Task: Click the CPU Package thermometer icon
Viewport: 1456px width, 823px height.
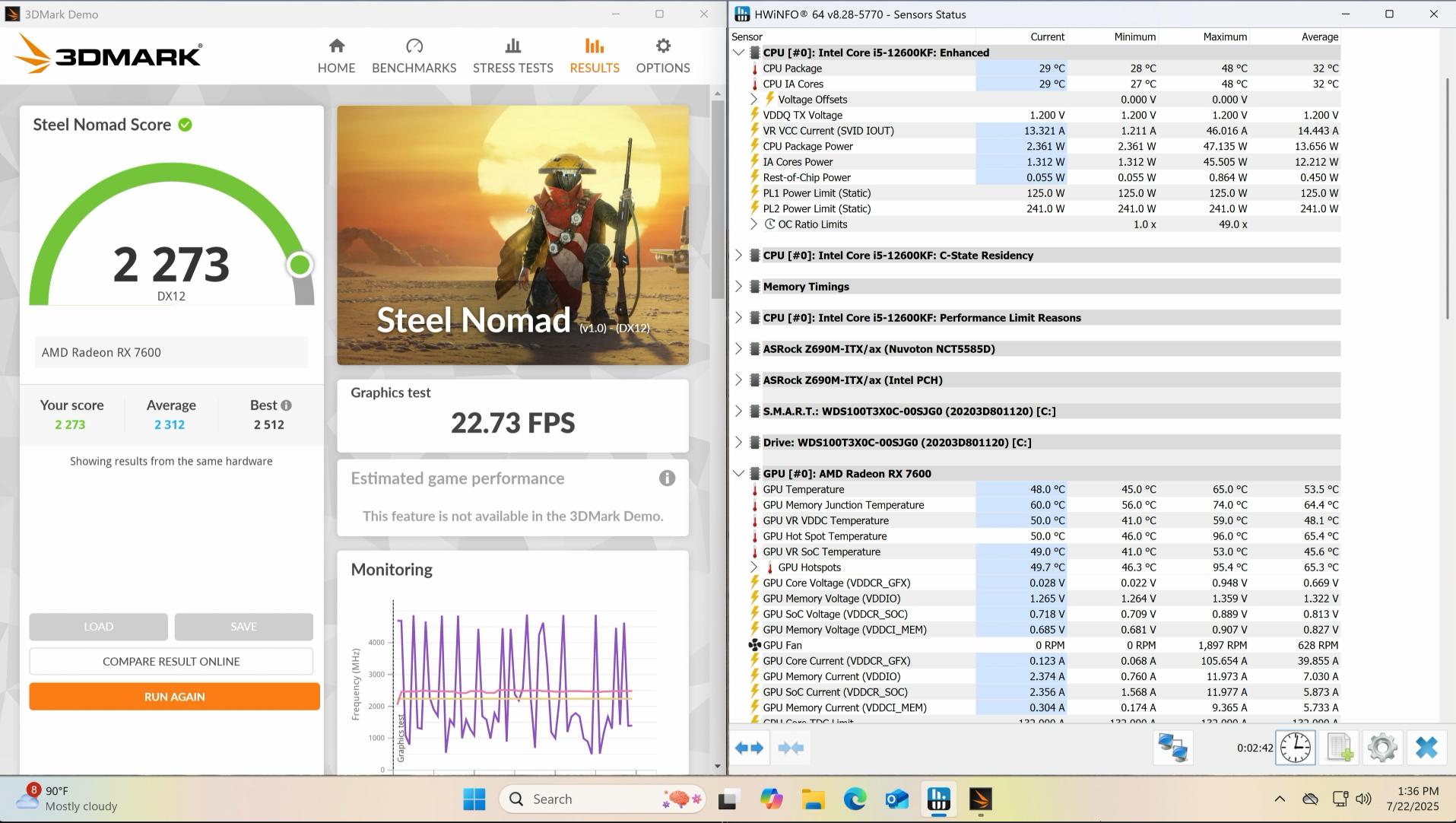Action: [755, 68]
